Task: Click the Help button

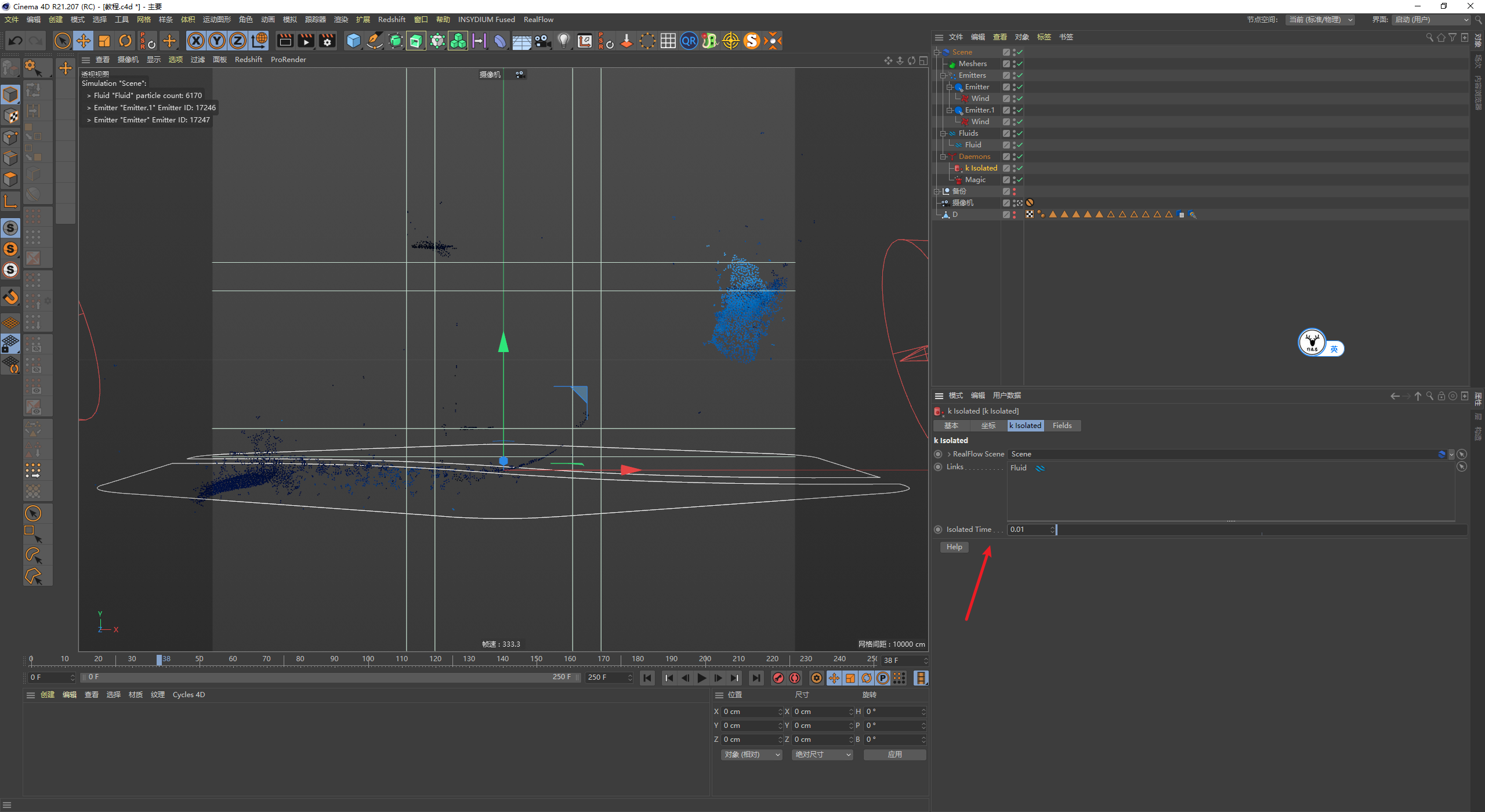Action: tap(954, 547)
